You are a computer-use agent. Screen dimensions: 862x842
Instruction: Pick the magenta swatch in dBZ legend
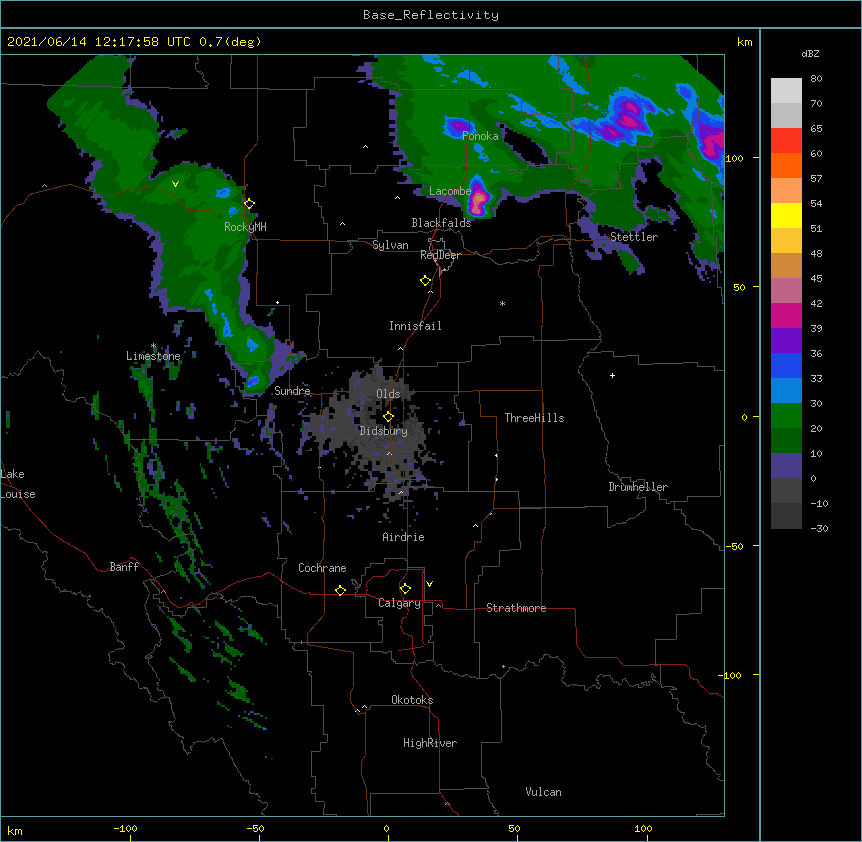(x=786, y=315)
